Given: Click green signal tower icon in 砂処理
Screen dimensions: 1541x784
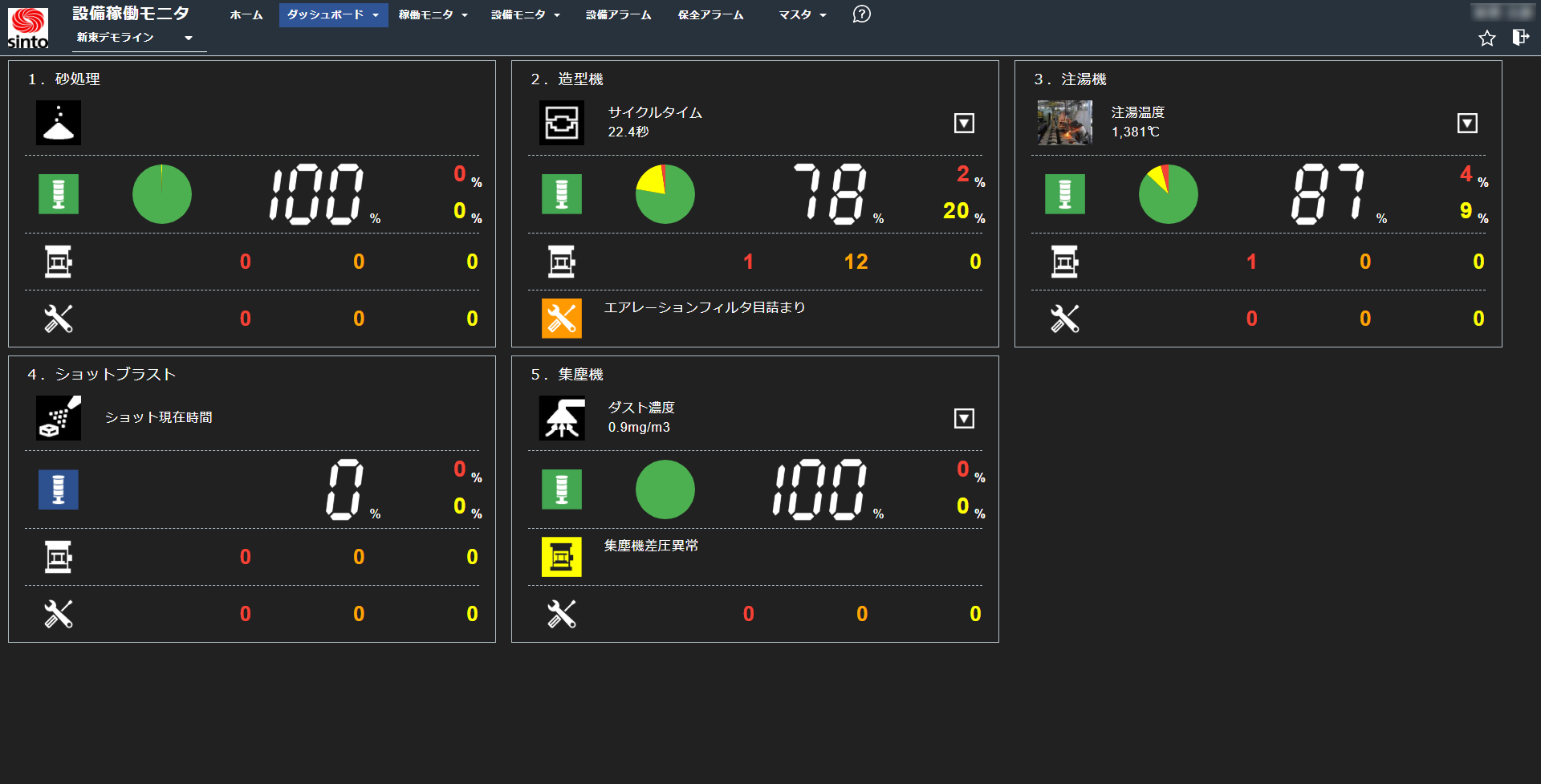Looking at the screenshot, I should pos(59,194).
